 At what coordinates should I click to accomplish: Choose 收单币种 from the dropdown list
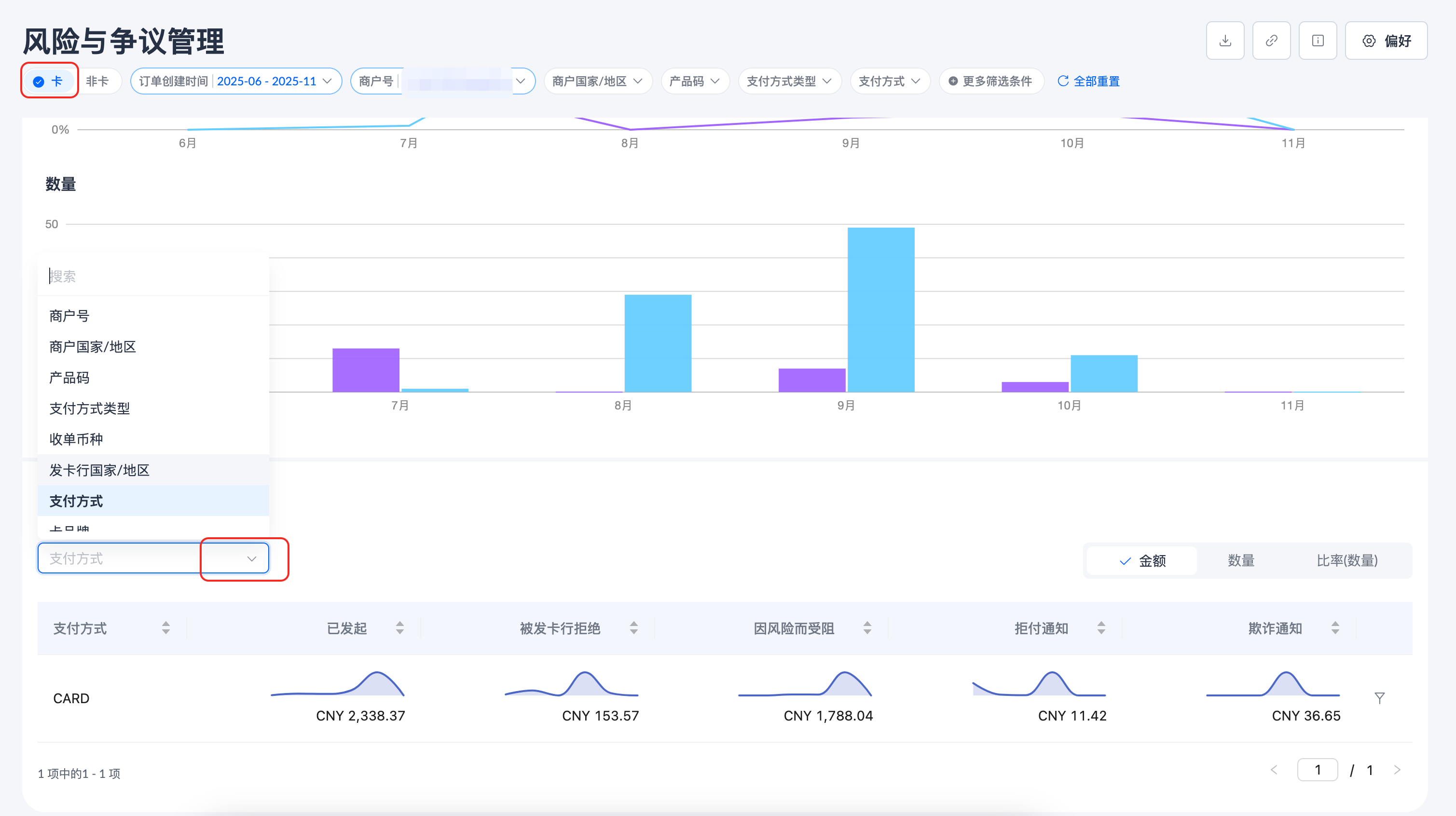pos(76,439)
